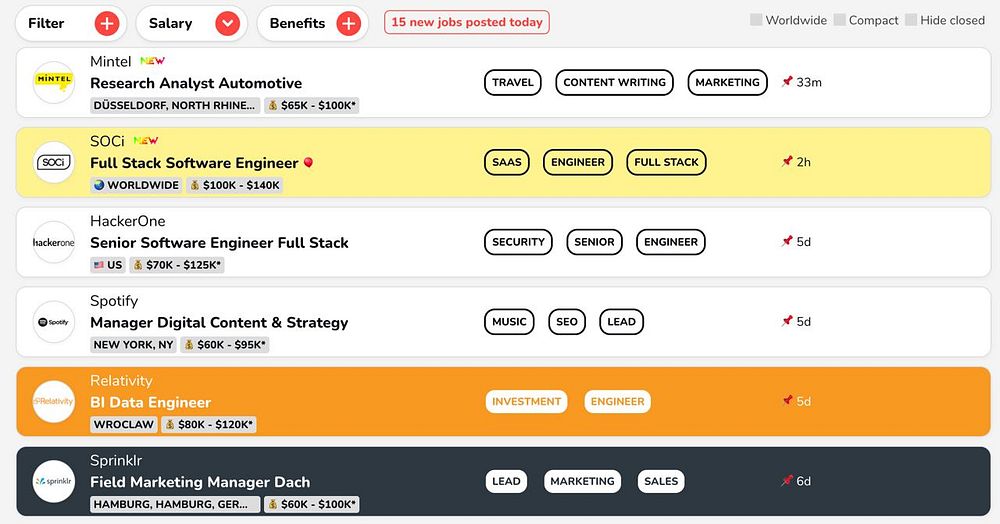The height and width of the screenshot is (524, 1000).
Task: Click the pin icon on the SOCi job
Action: point(787,161)
